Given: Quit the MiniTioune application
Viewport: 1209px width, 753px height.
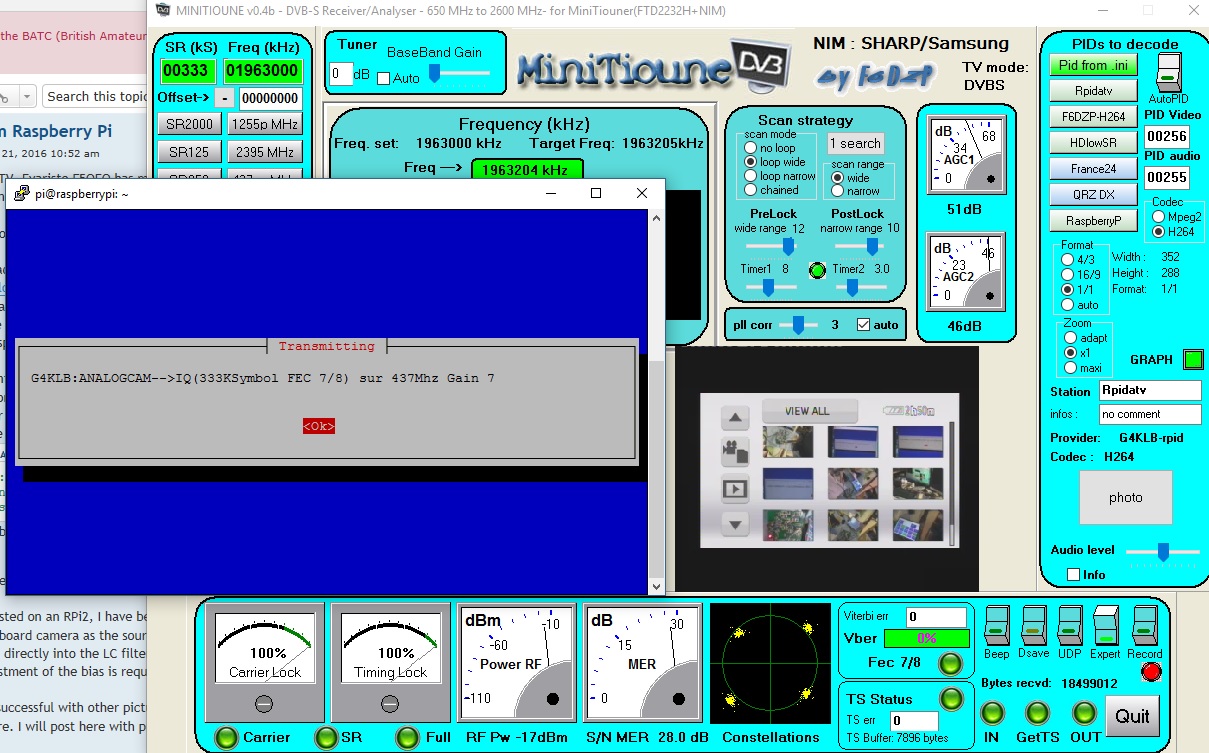Looking at the screenshot, I should tap(1133, 715).
